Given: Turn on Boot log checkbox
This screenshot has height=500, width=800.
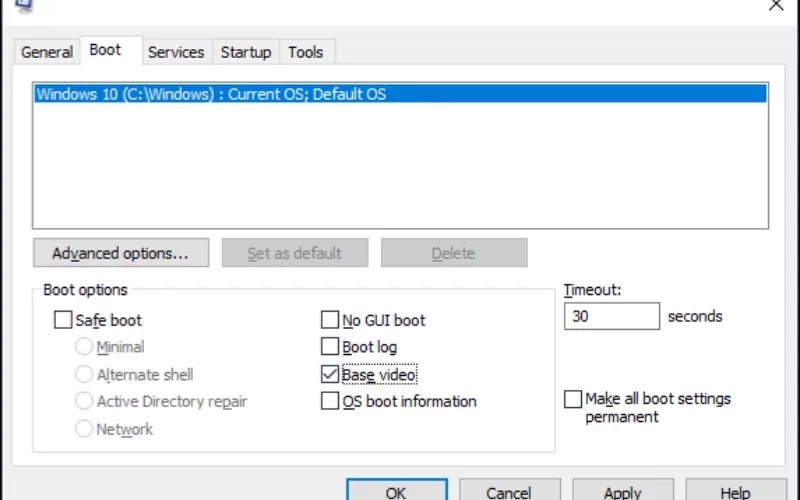Looking at the screenshot, I should click(330, 347).
